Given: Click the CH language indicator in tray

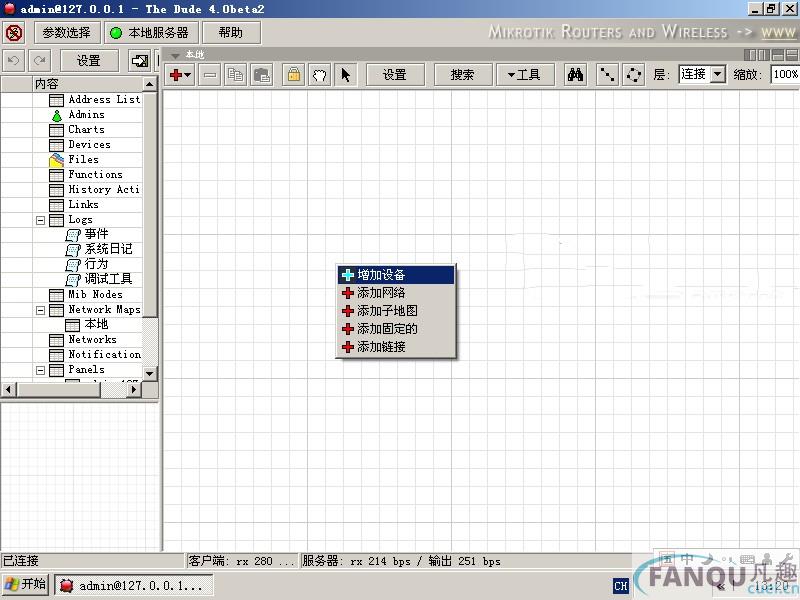Looking at the screenshot, I should [620, 586].
